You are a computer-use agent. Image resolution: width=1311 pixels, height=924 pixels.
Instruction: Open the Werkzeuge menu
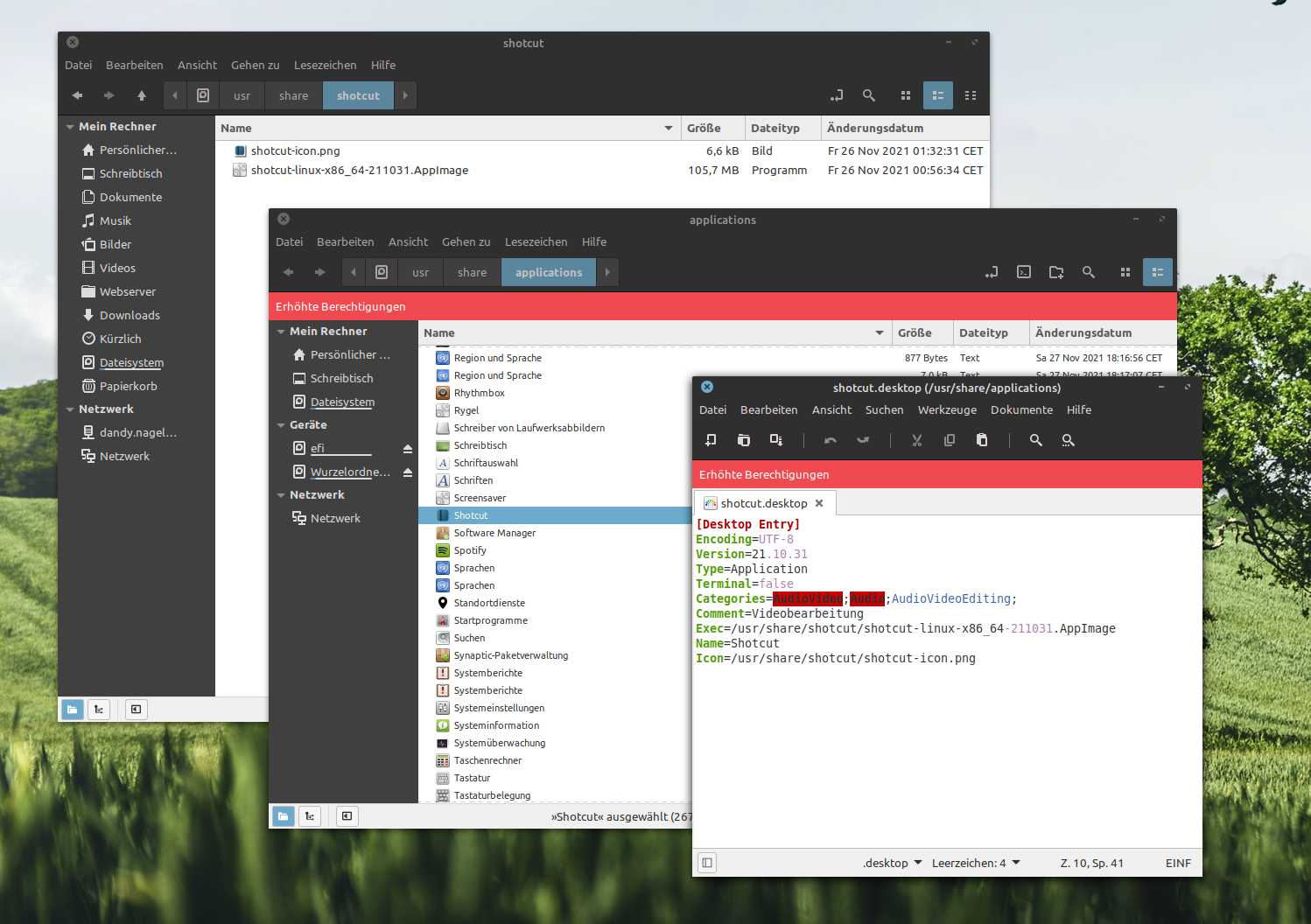coord(946,409)
